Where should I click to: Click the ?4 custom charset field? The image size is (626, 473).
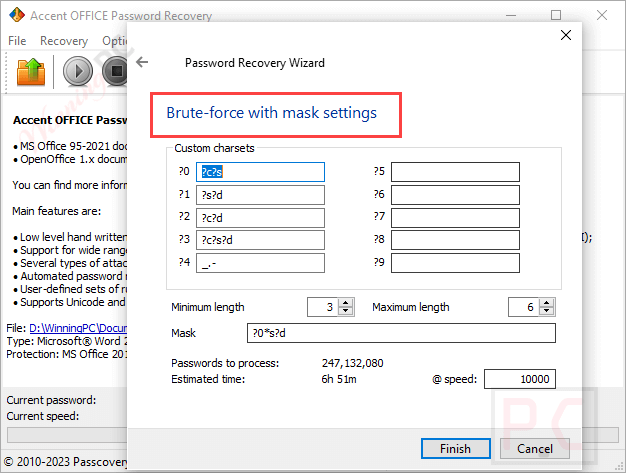[260, 263]
